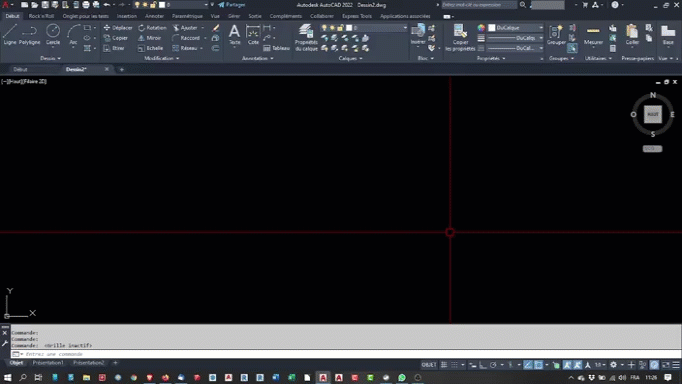Toggle the OBJET model space button
The height and width of the screenshot is (384, 682).
pyautogui.click(x=429, y=365)
